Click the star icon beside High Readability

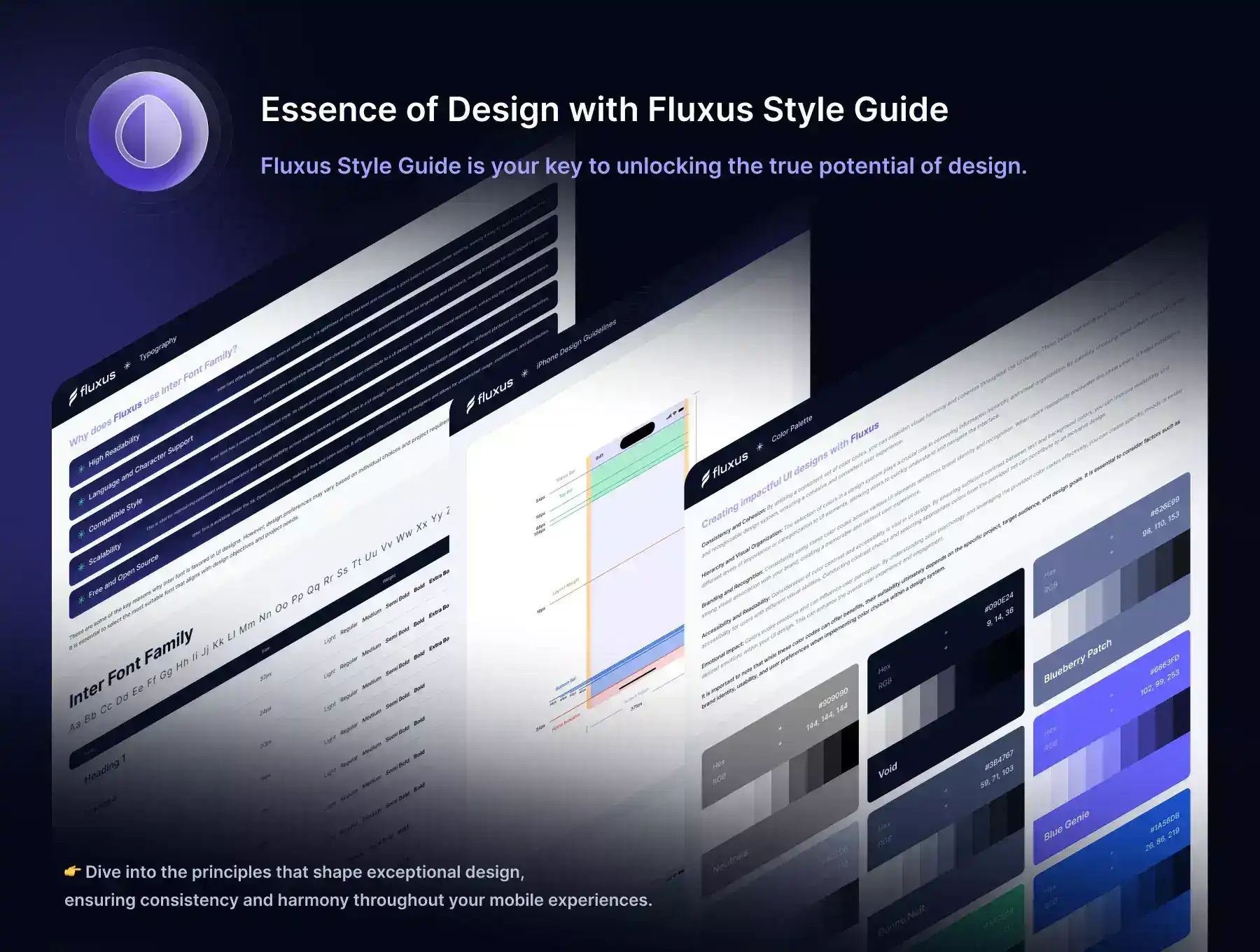coord(81,468)
